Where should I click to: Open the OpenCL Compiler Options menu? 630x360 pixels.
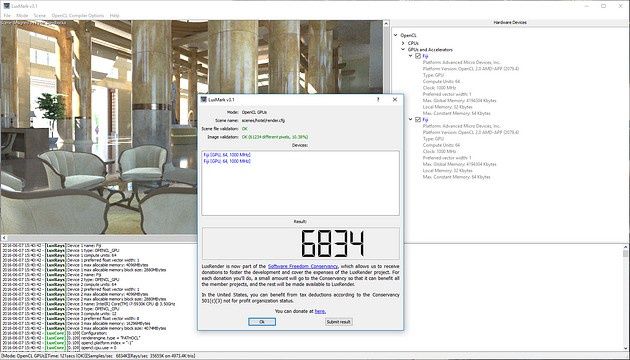[78, 15]
